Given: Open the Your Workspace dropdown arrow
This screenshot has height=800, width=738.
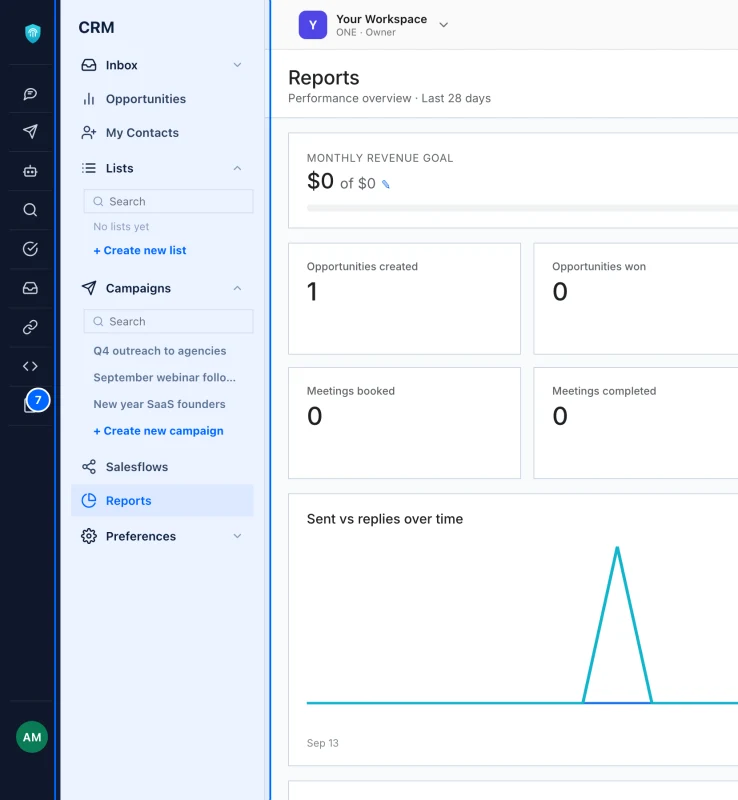Looking at the screenshot, I should tap(444, 24).
